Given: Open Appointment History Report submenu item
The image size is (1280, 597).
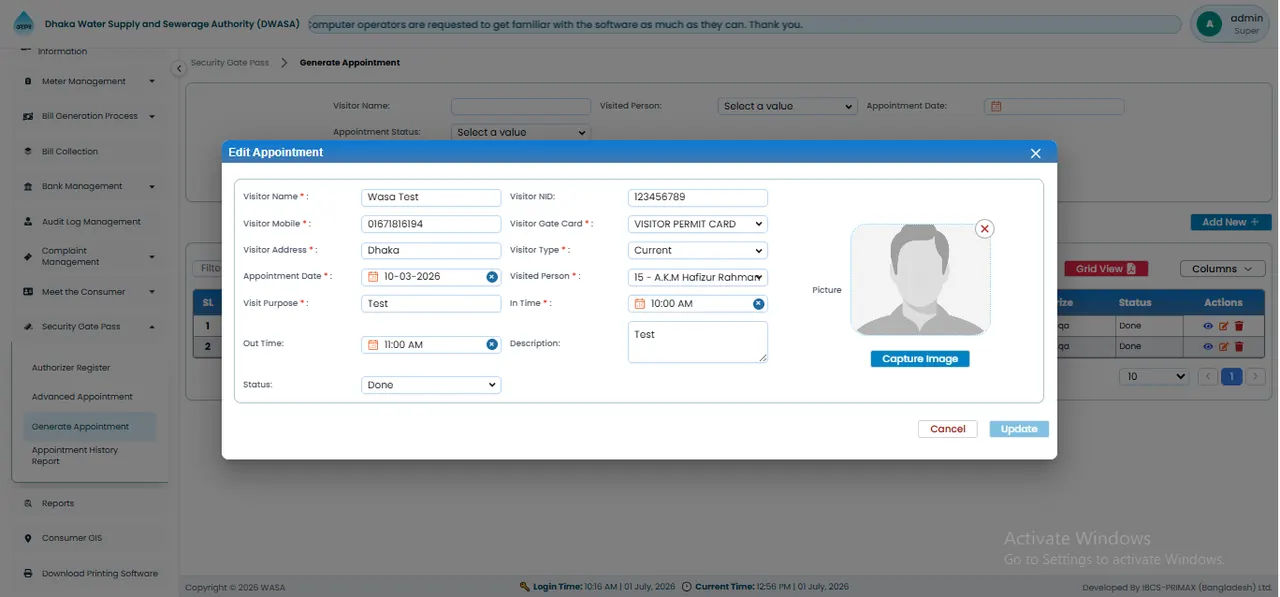Looking at the screenshot, I should pos(75,456).
